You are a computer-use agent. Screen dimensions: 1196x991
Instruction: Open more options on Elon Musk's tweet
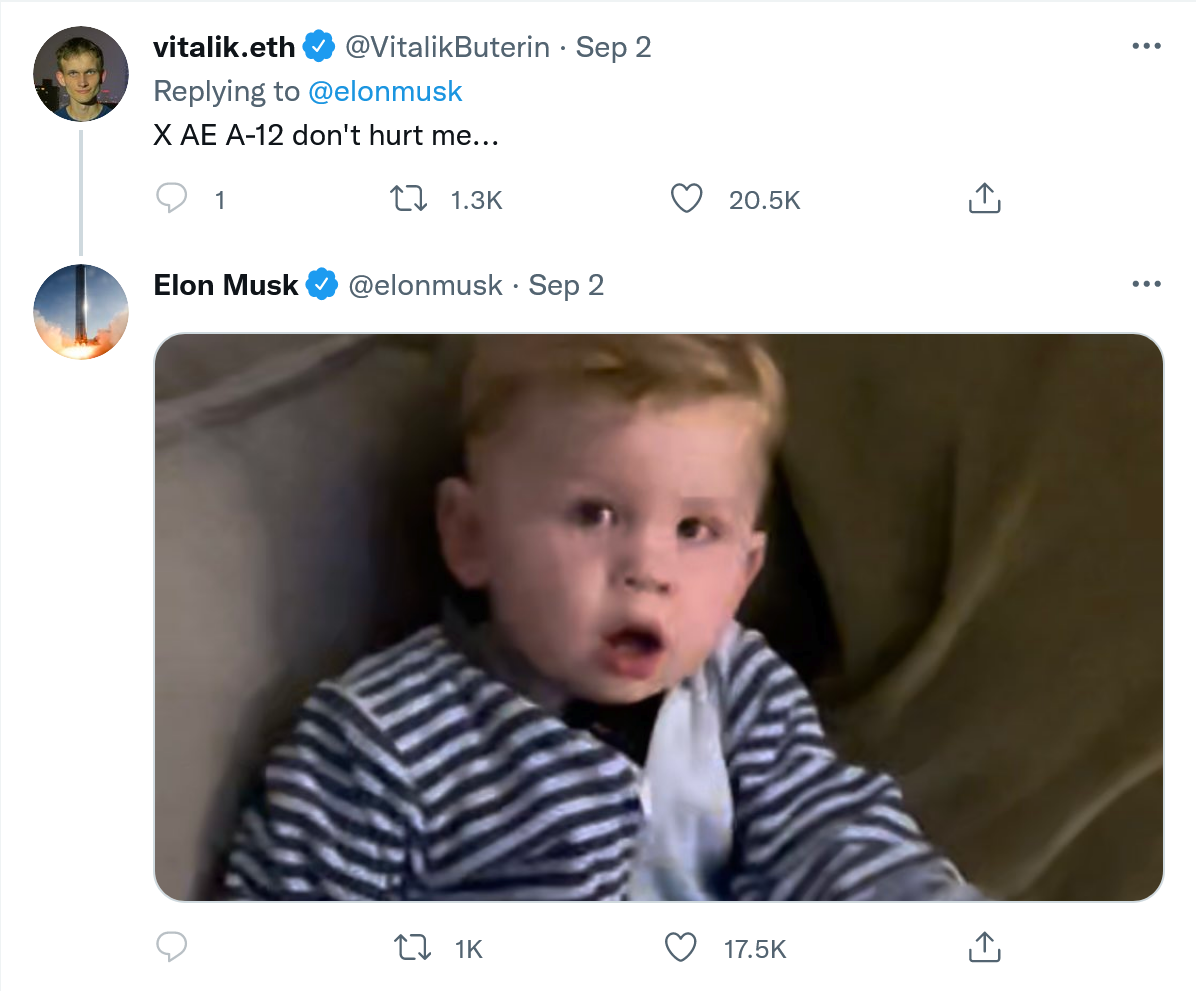click(1146, 284)
